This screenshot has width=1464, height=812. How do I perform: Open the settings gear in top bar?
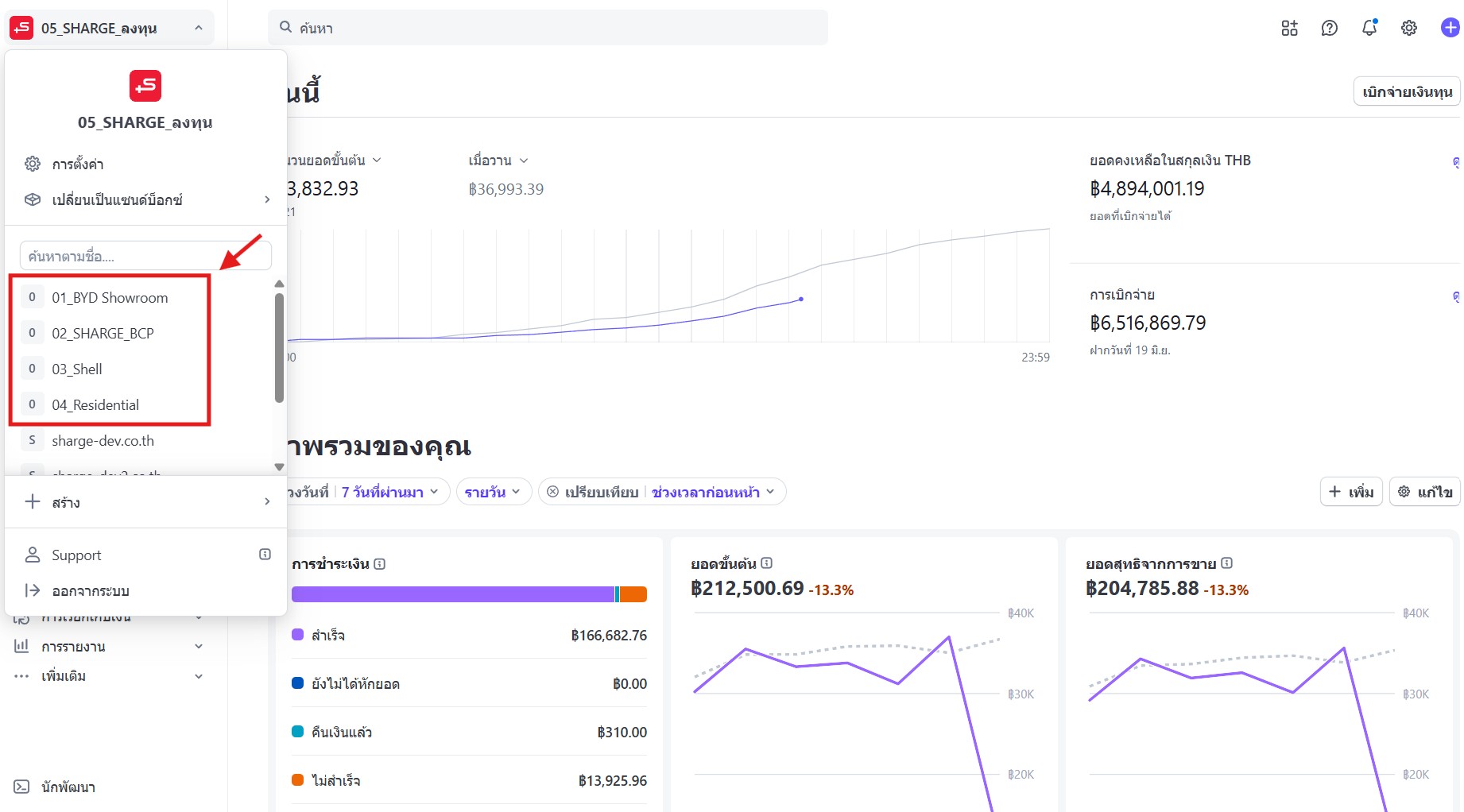1408,29
